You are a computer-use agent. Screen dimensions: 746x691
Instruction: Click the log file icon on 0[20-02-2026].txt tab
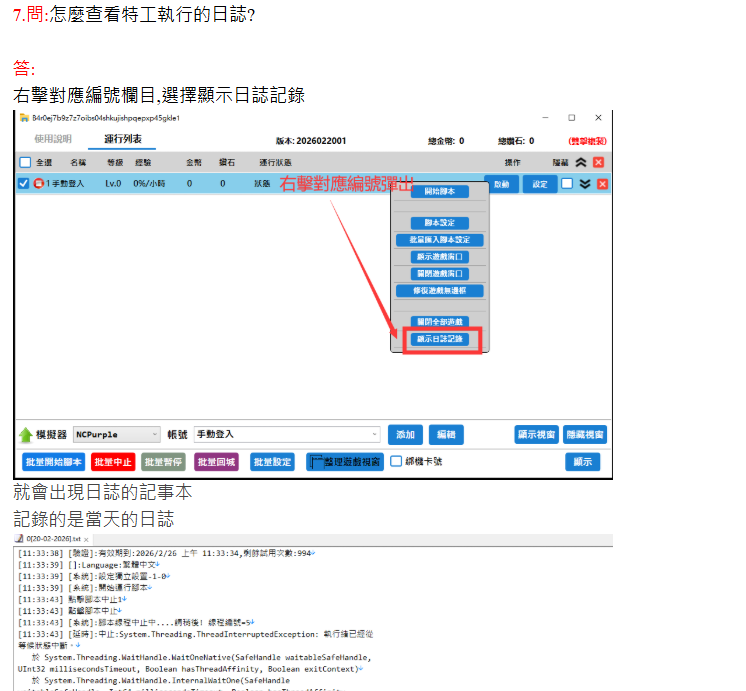(x=20, y=538)
